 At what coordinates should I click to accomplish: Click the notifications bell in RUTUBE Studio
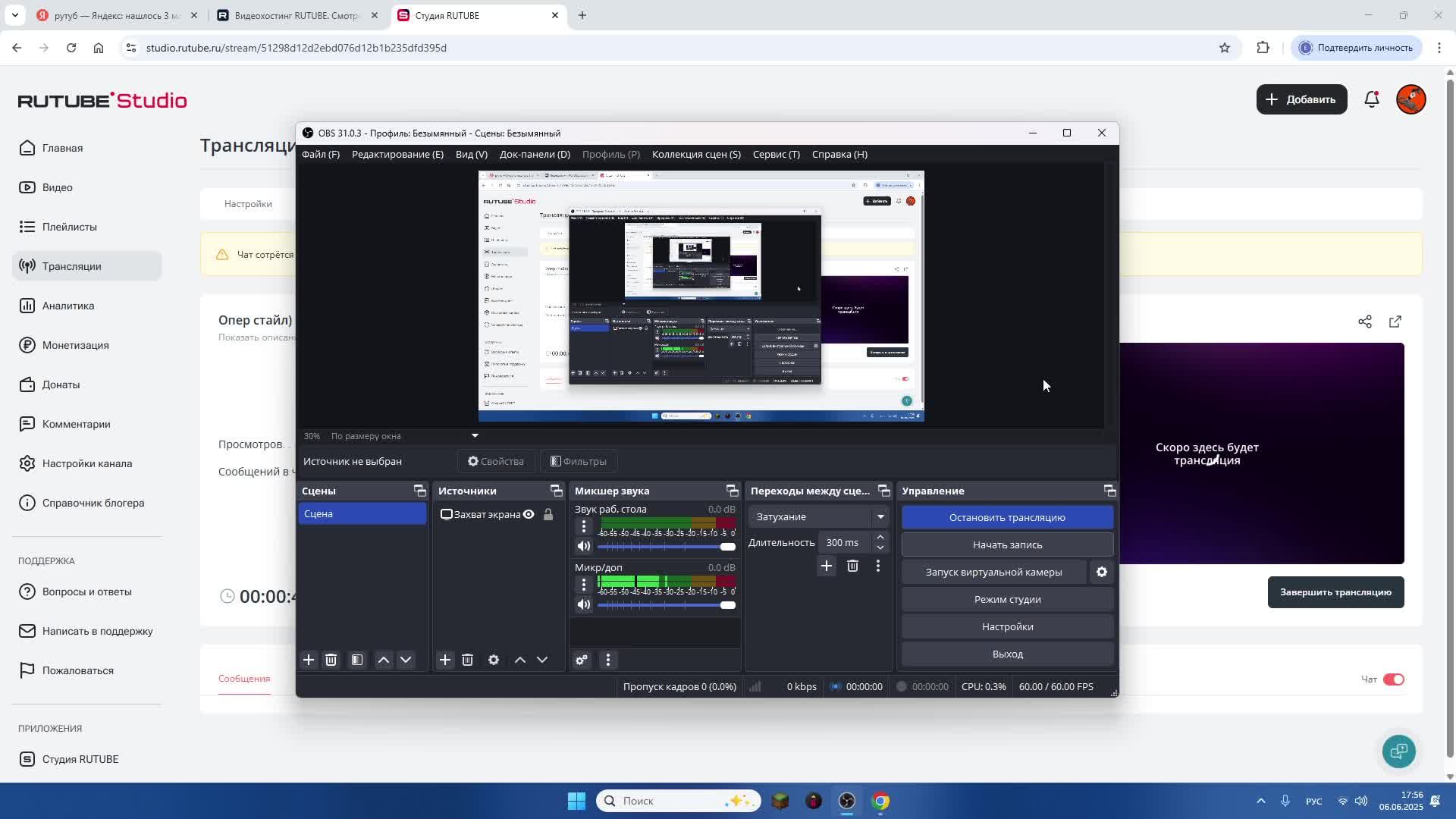coord(1372,99)
